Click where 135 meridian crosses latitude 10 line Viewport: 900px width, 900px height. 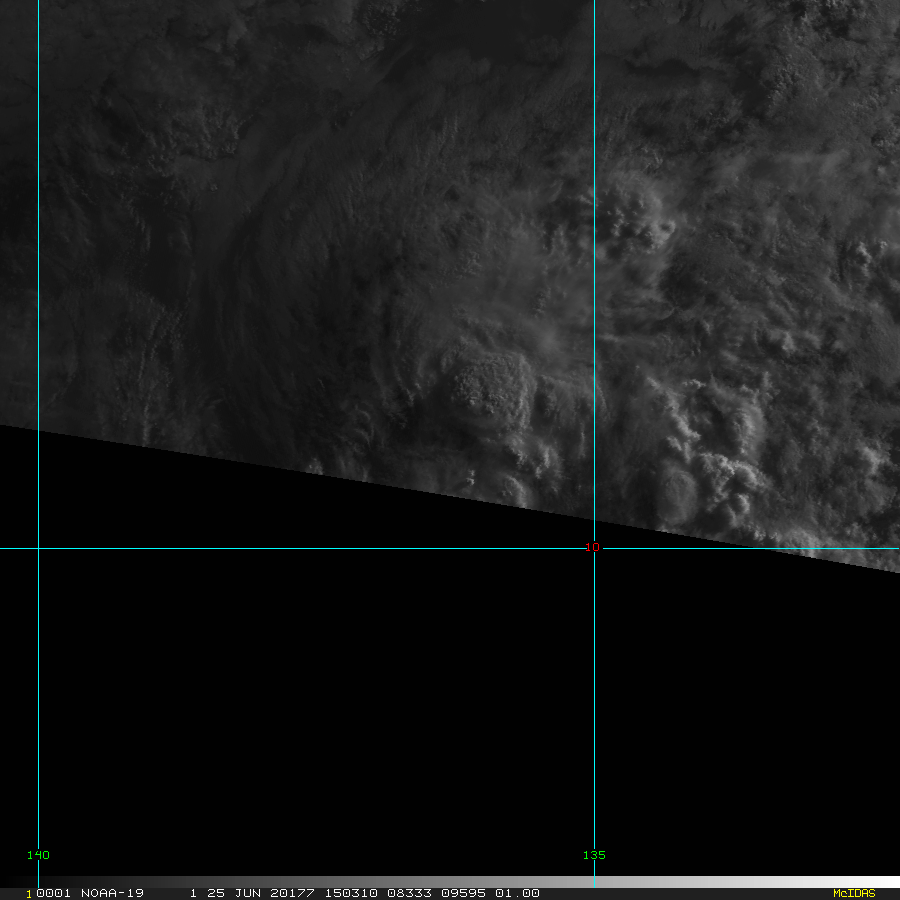coord(595,548)
